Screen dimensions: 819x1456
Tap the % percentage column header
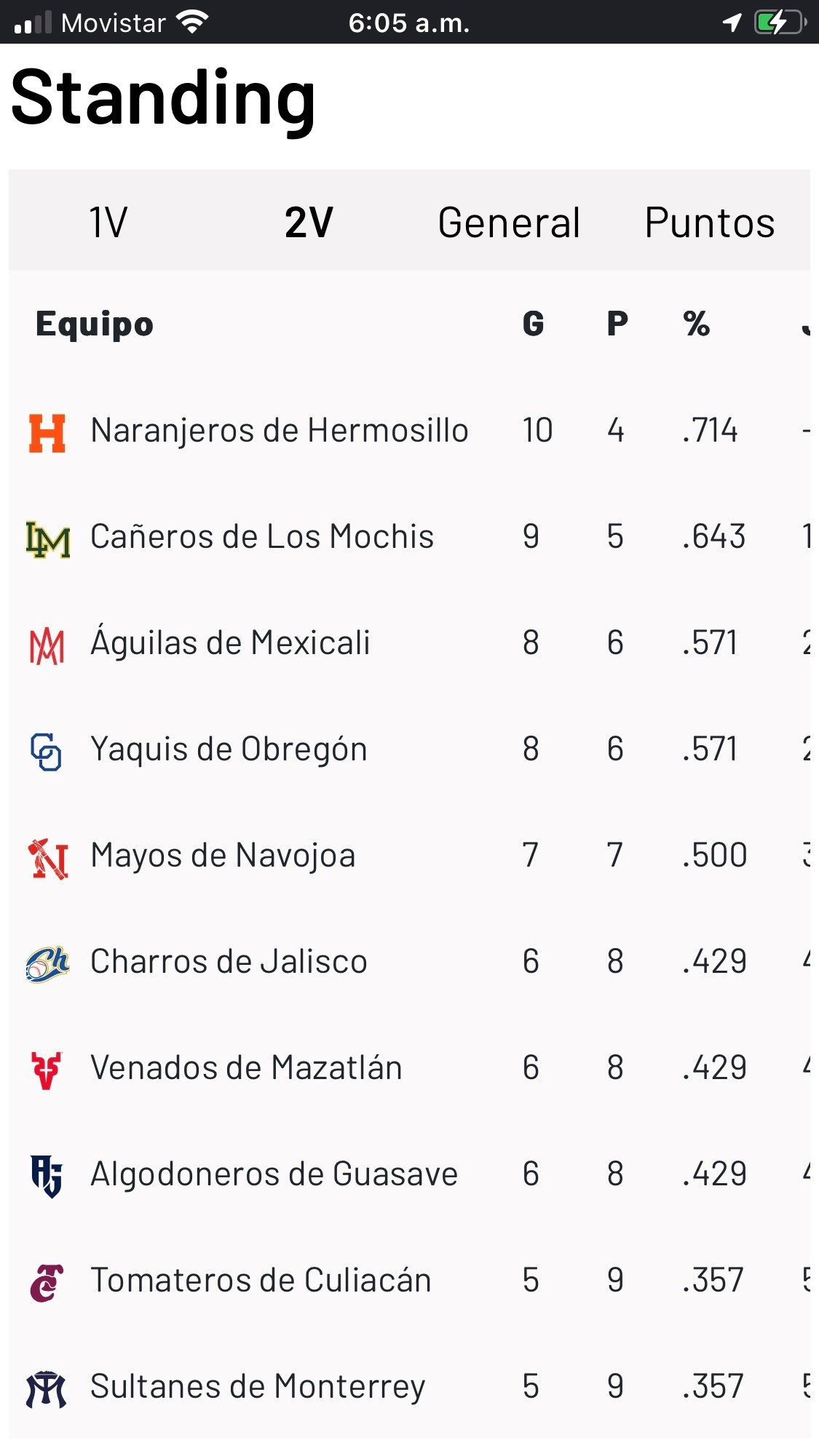point(696,324)
